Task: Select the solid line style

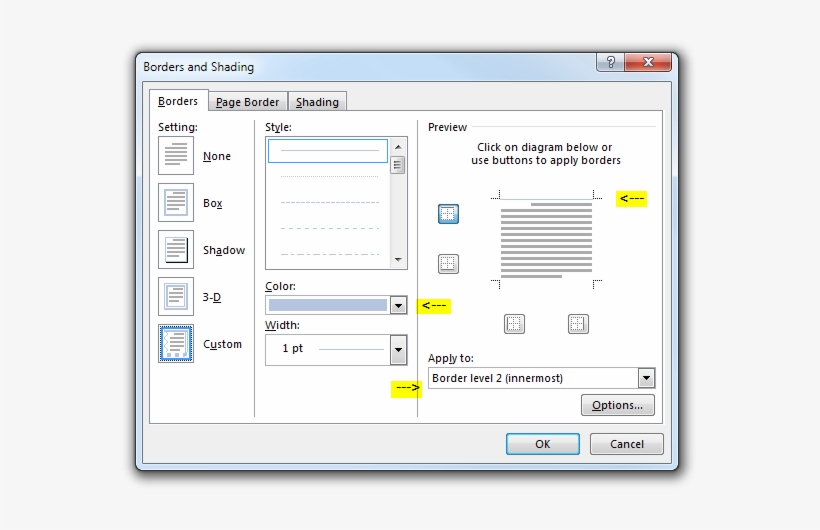Action: point(328,151)
